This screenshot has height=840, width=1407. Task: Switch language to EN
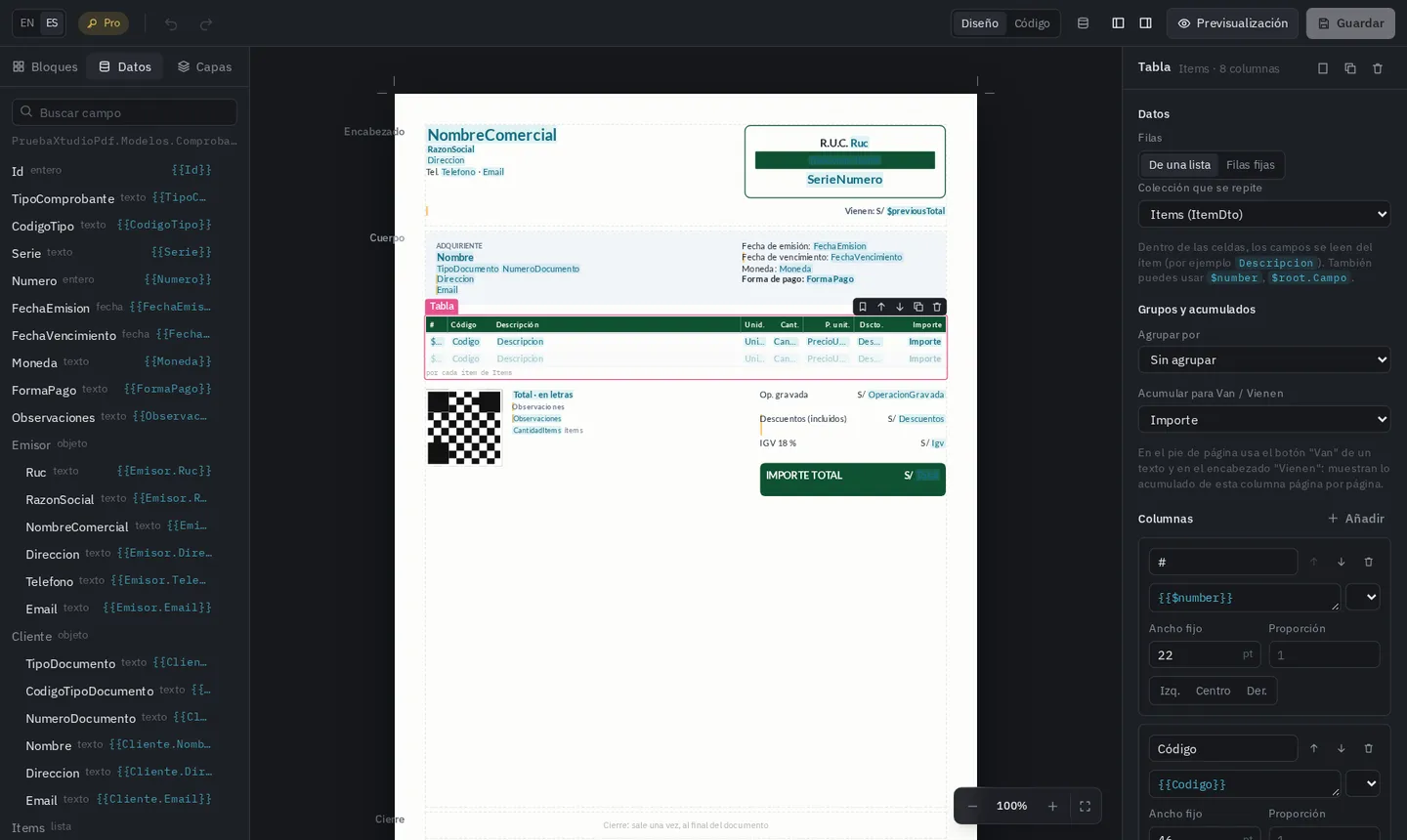27,23
